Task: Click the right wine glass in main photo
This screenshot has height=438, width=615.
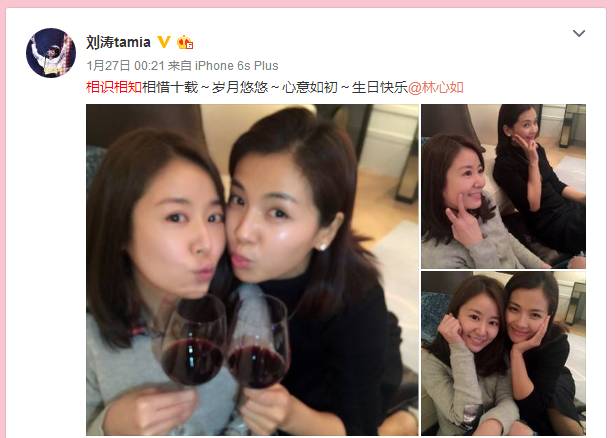Action: [x=258, y=345]
